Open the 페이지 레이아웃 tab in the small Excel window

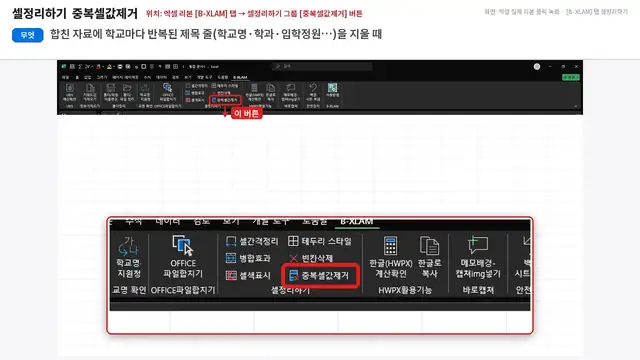(125, 78)
